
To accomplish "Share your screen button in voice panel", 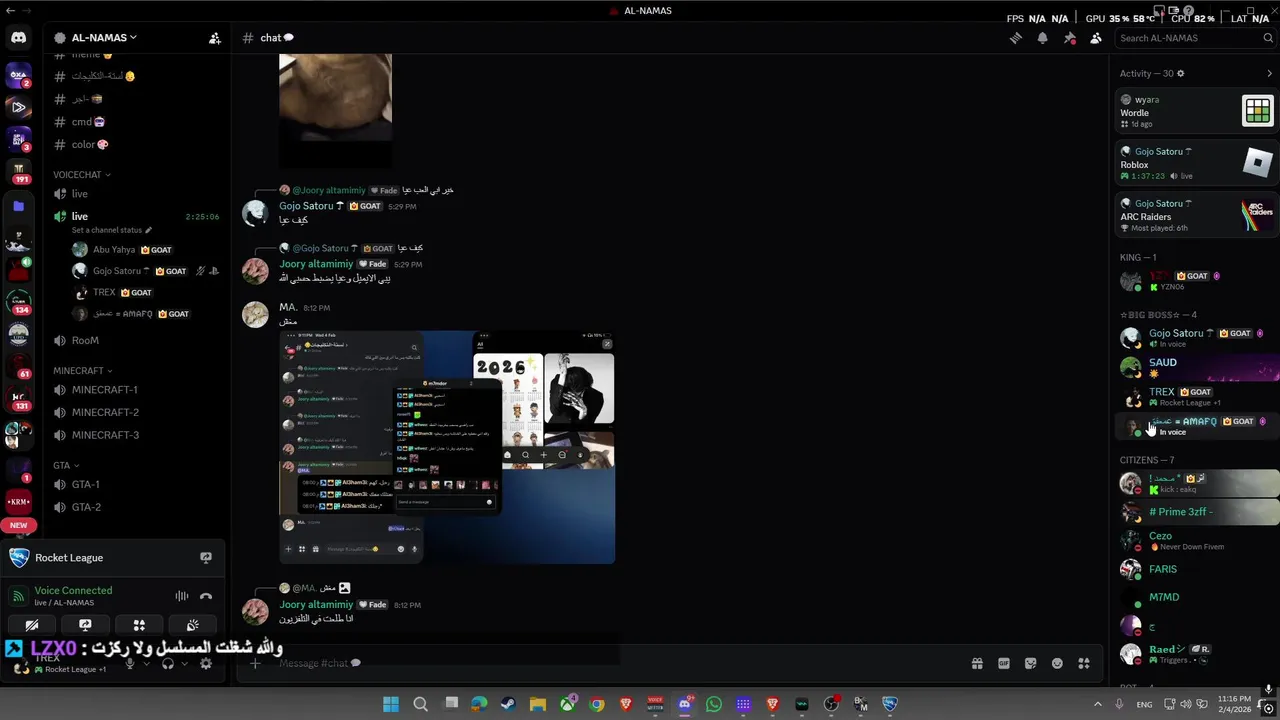I will (85, 625).
